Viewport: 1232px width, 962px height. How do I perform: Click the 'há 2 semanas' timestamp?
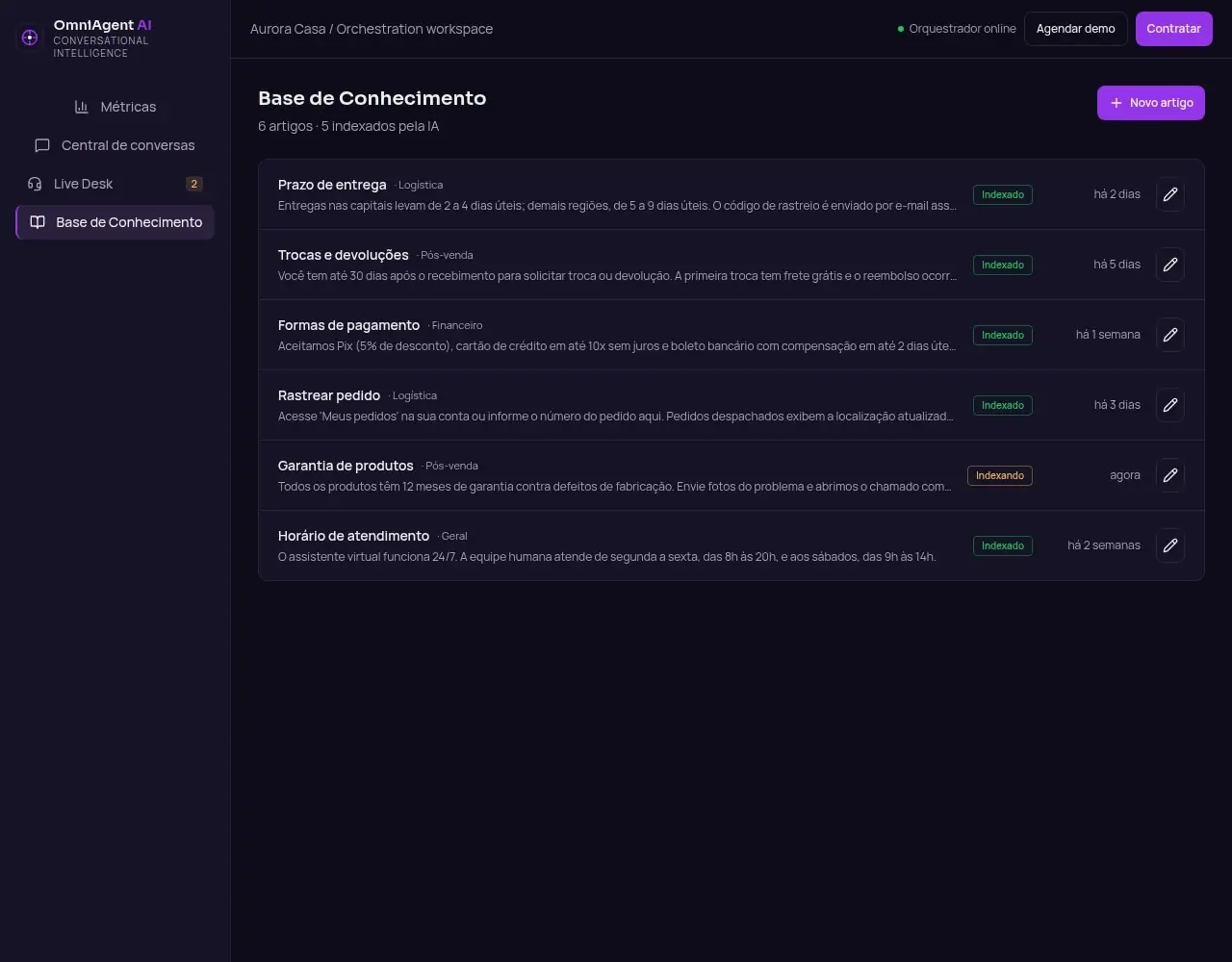point(1104,545)
